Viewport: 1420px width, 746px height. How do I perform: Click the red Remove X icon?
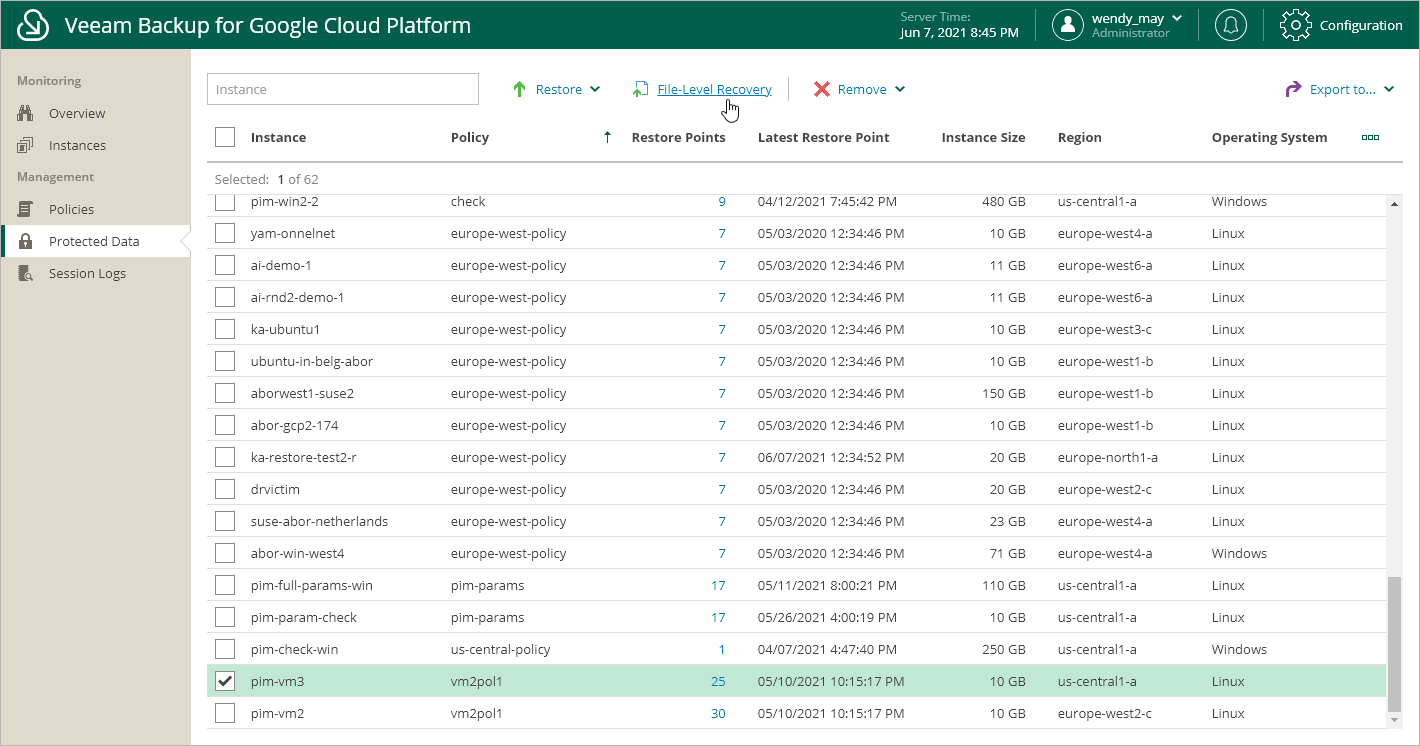[822, 89]
